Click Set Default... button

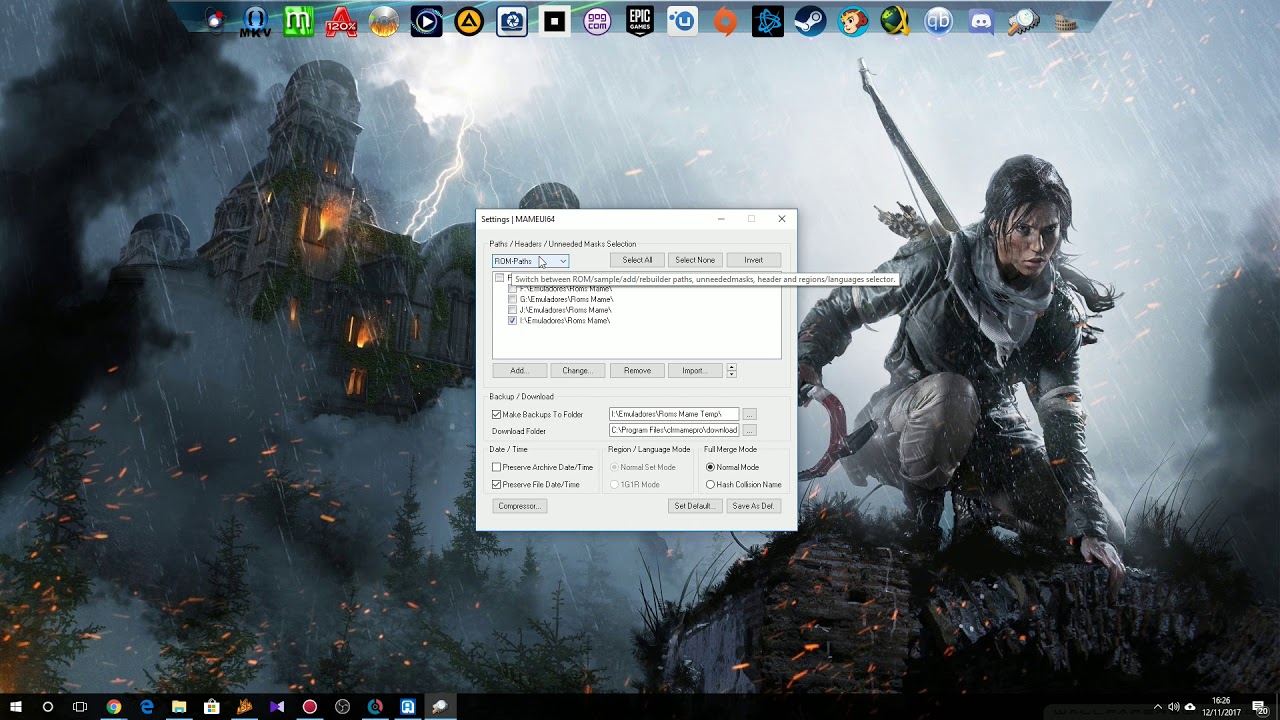(x=694, y=506)
